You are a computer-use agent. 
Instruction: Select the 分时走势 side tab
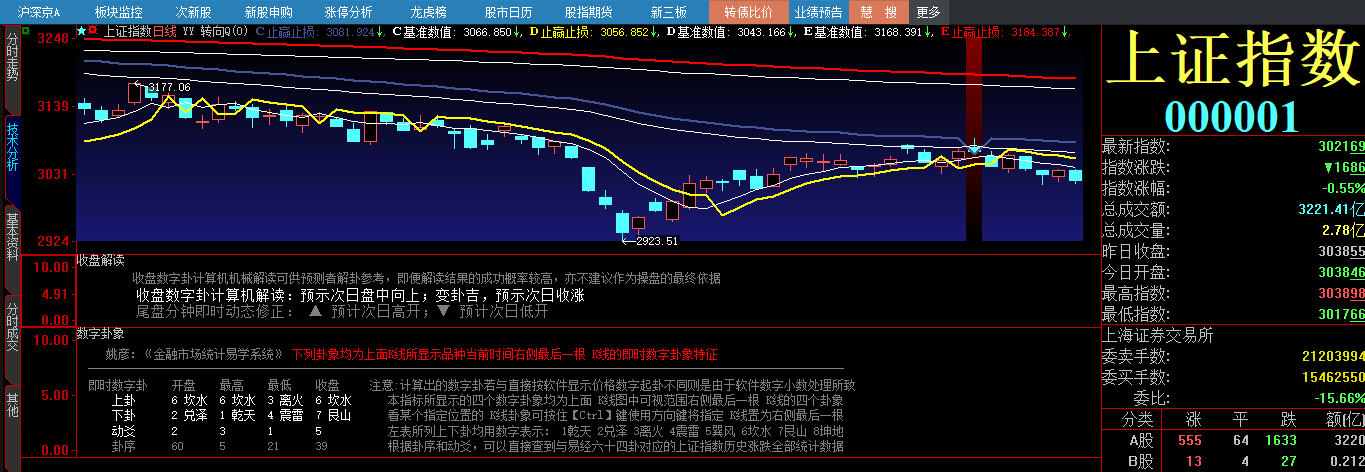[12, 60]
